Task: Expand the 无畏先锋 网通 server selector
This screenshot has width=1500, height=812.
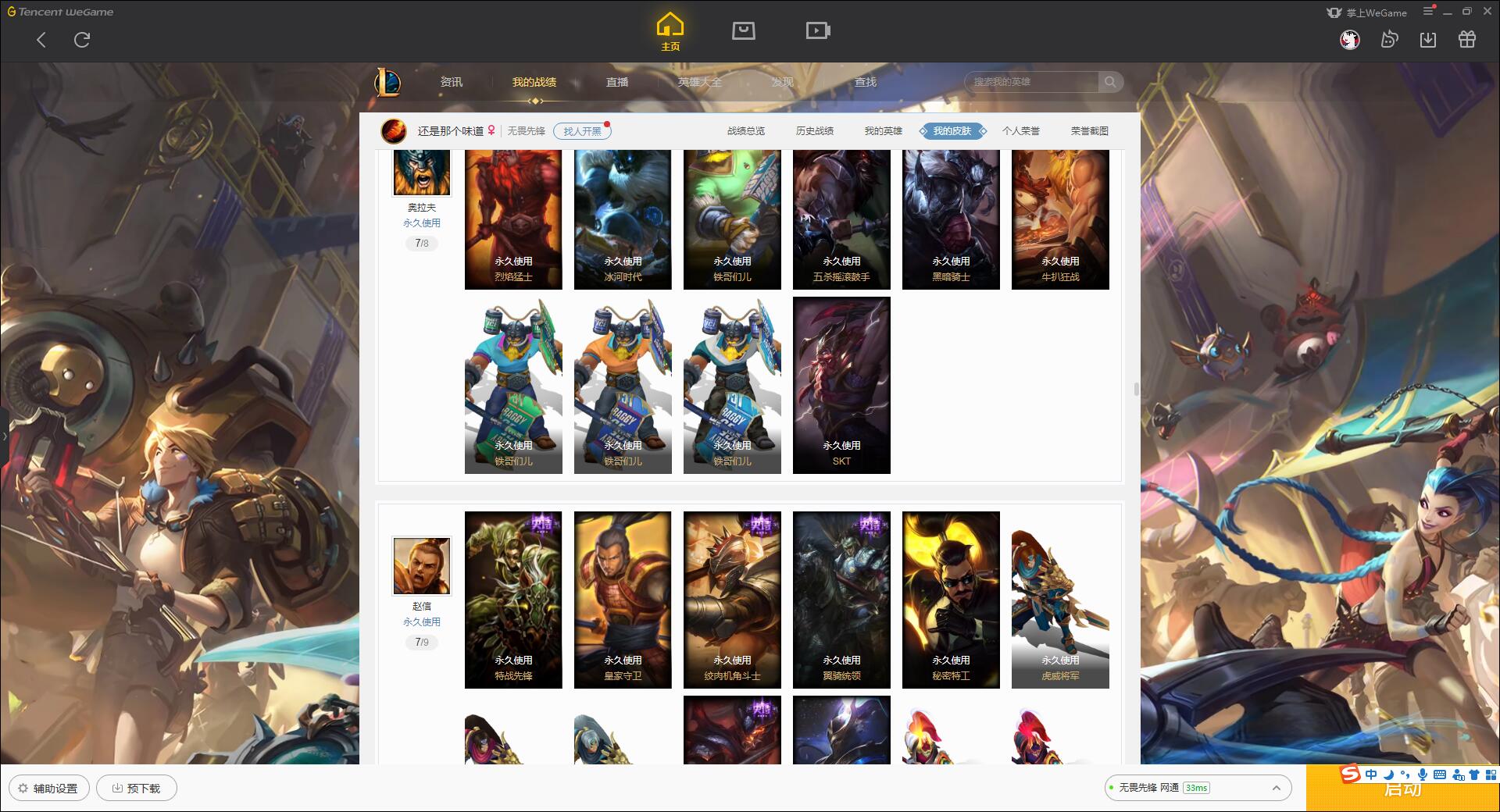Action: 1197,788
